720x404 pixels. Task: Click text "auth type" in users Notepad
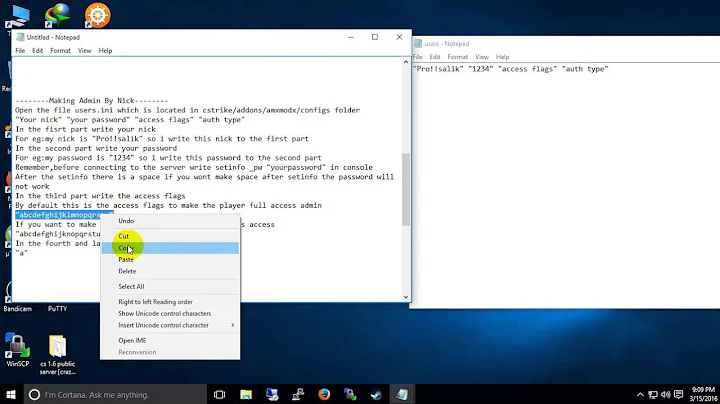pyautogui.click(x=585, y=69)
